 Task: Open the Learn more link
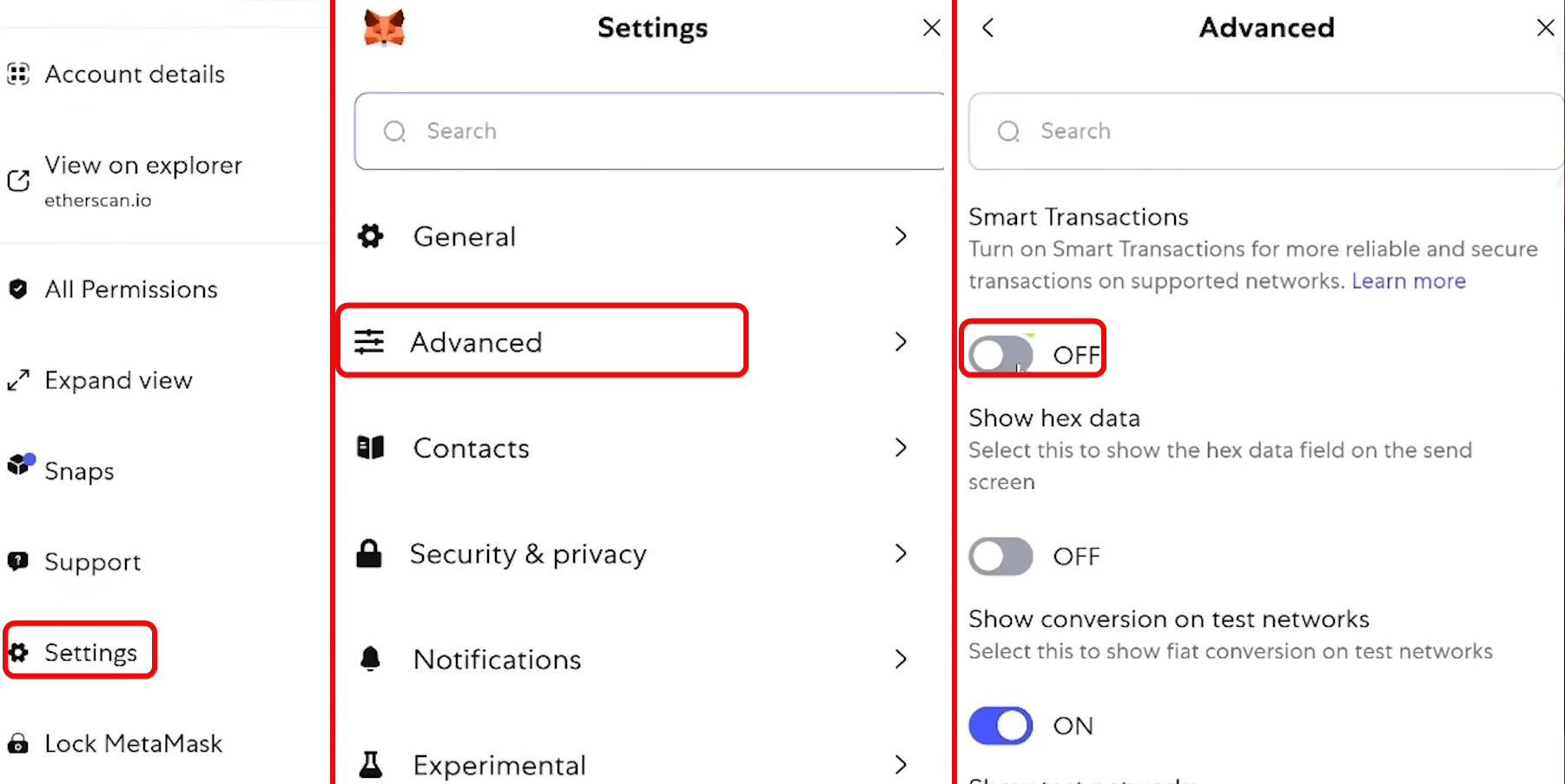(x=1408, y=281)
